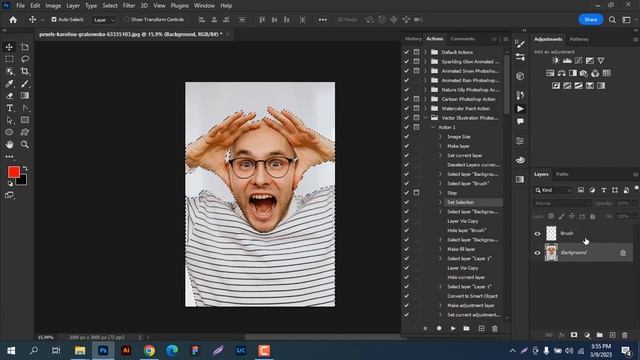Select the Rectangle shape tool
640x360 pixels.
(25, 120)
